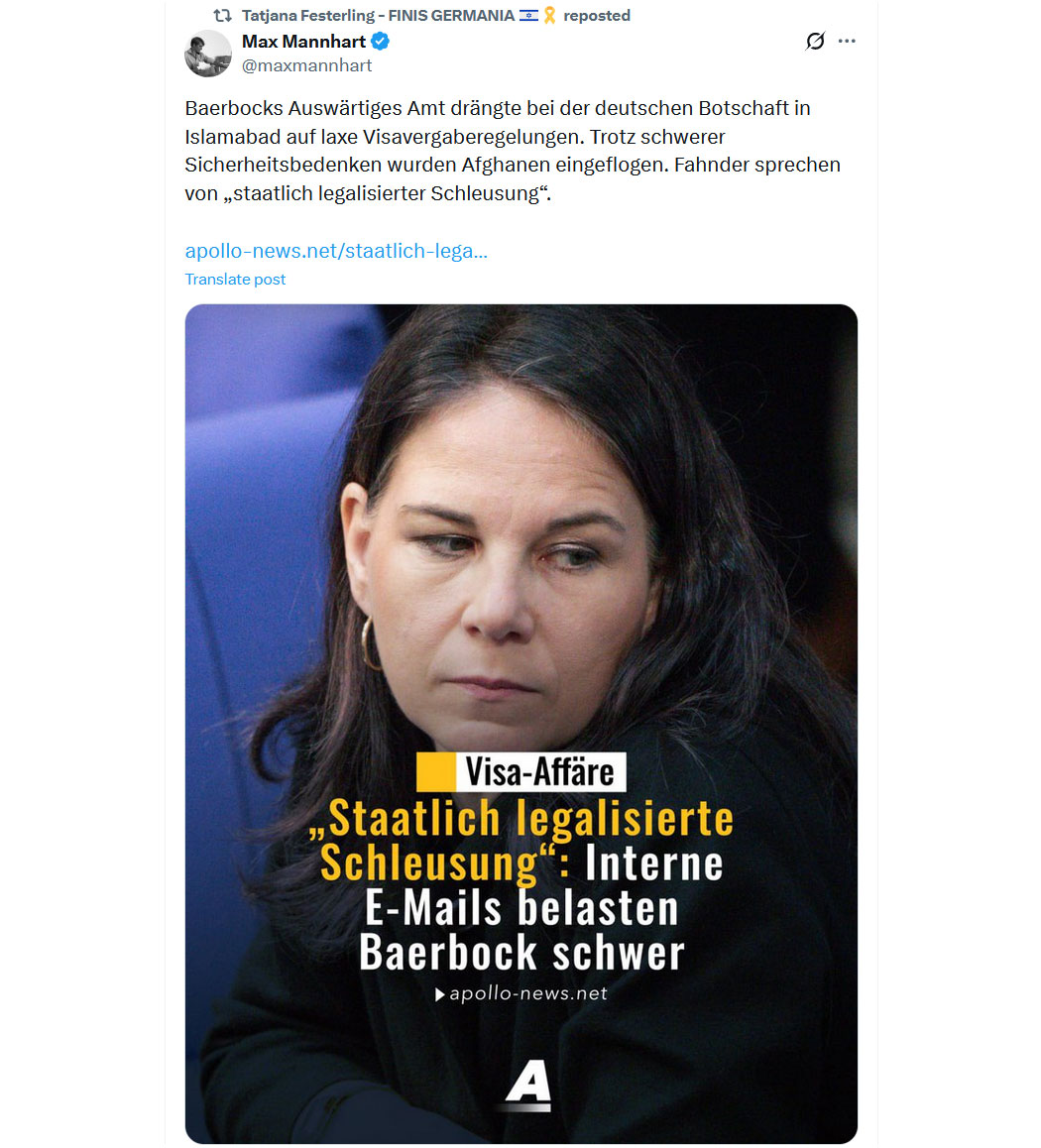Click the yellow ribbon emoji in repost line
Viewport: 1041px width, 1148px height.
[x=550, y=16]
